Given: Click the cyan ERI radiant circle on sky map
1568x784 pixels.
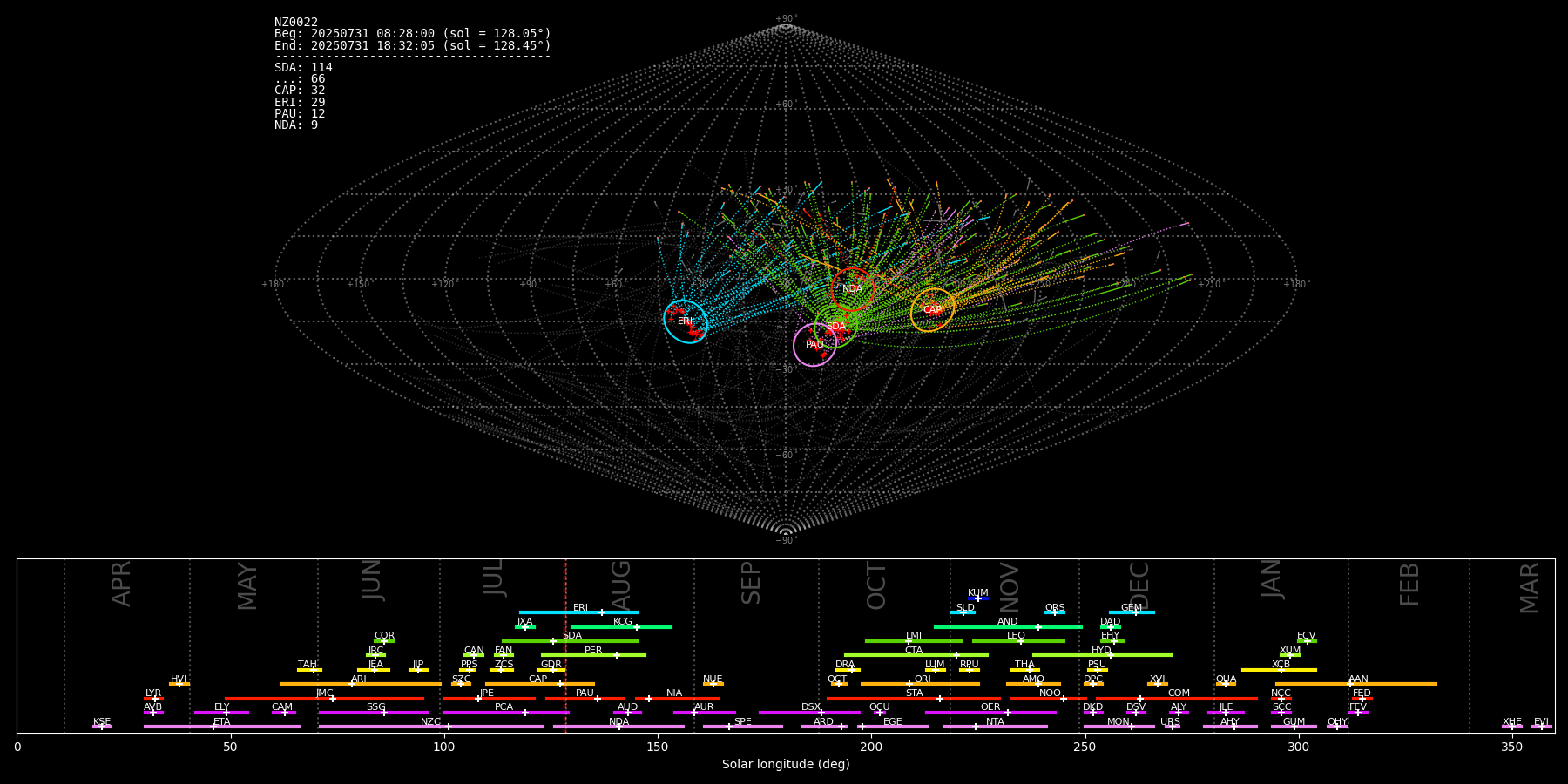Looking at the screenshot, I should tap(686, 321).
